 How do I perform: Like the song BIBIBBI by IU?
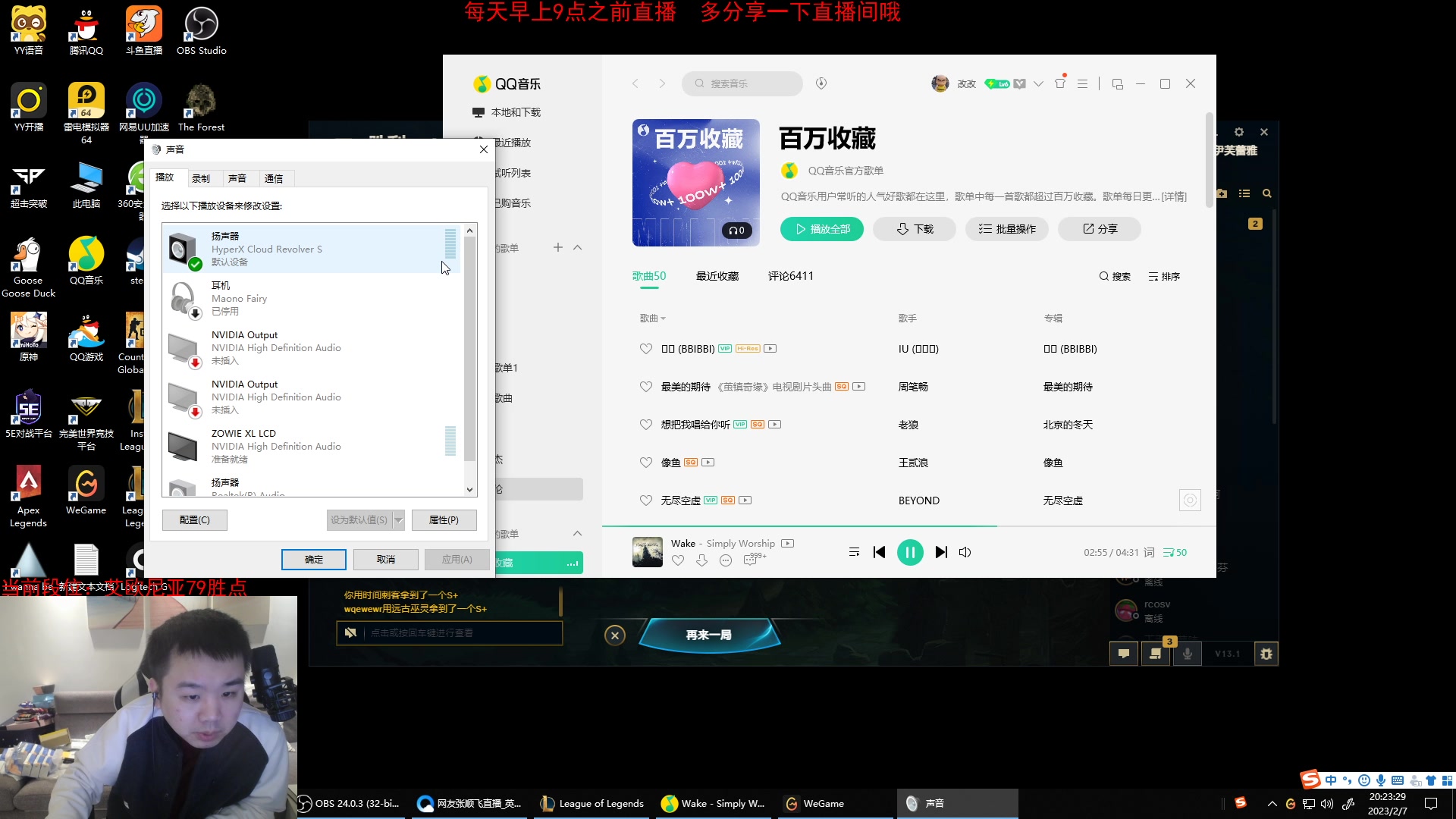click(x=646, y=349)
